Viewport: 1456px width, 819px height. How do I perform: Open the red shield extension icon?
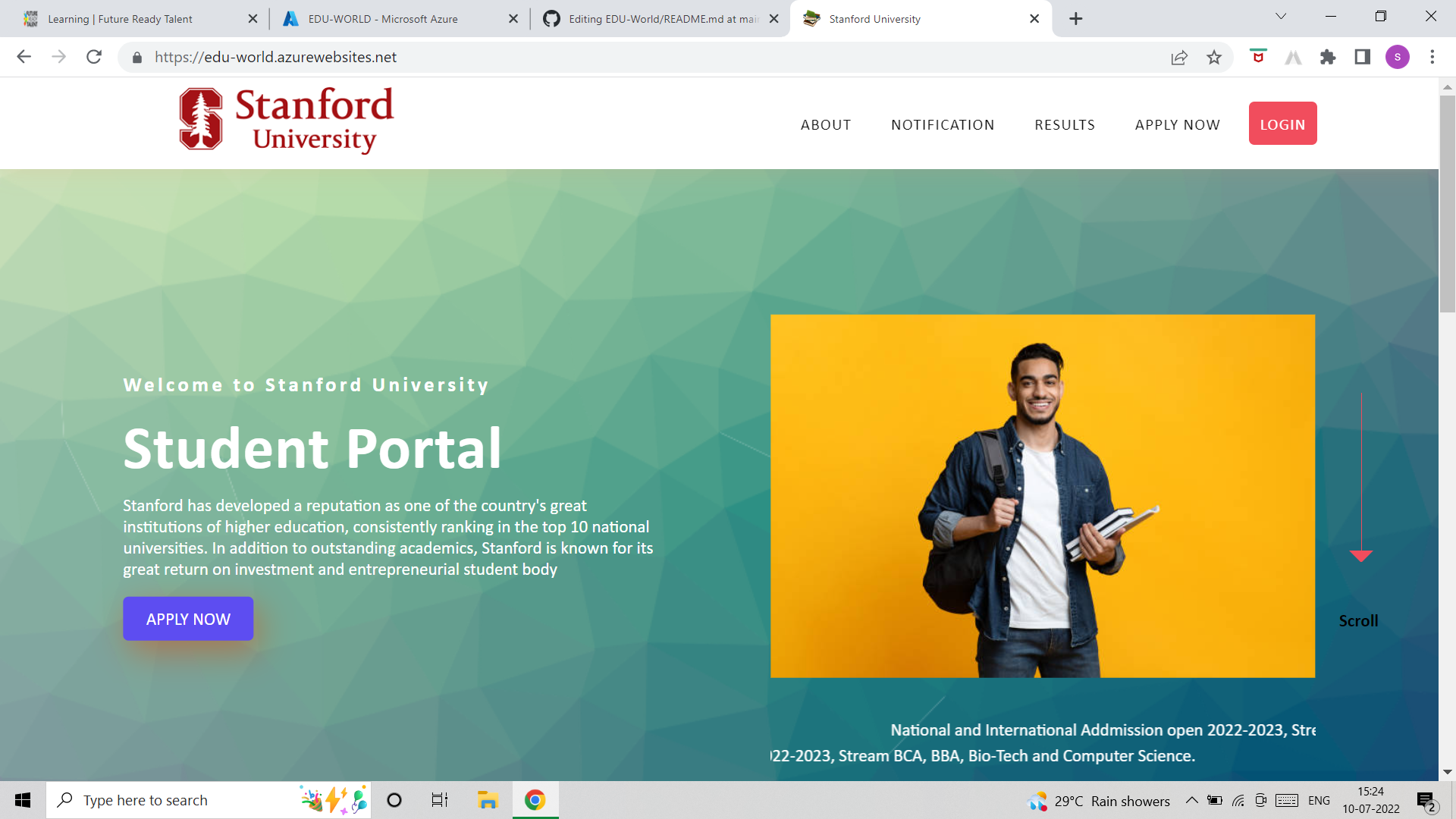coord(1259,57)
